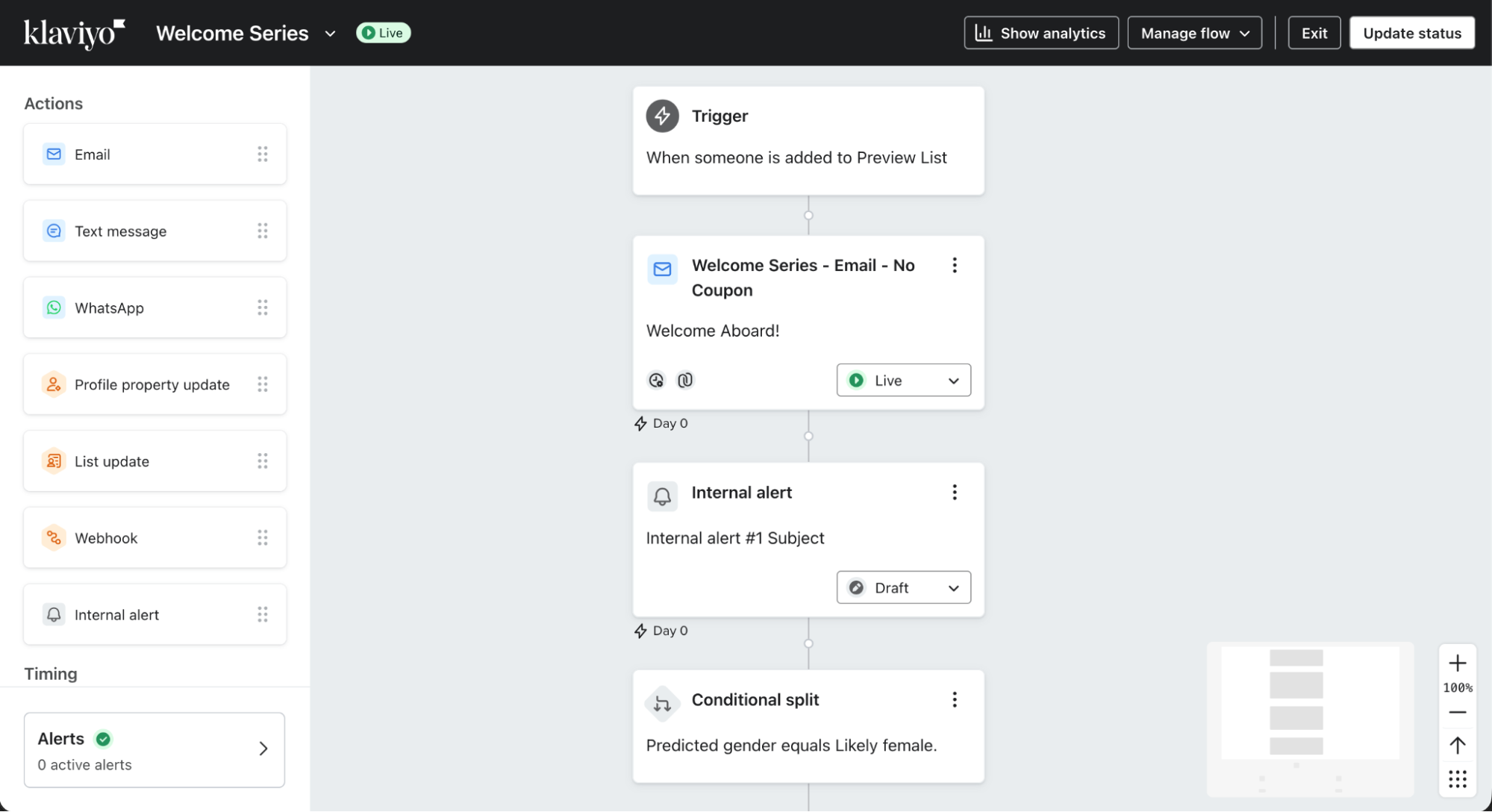1492x812 pixels.
Task: Click the 100% zoom level control
Action: [1457, 687]
